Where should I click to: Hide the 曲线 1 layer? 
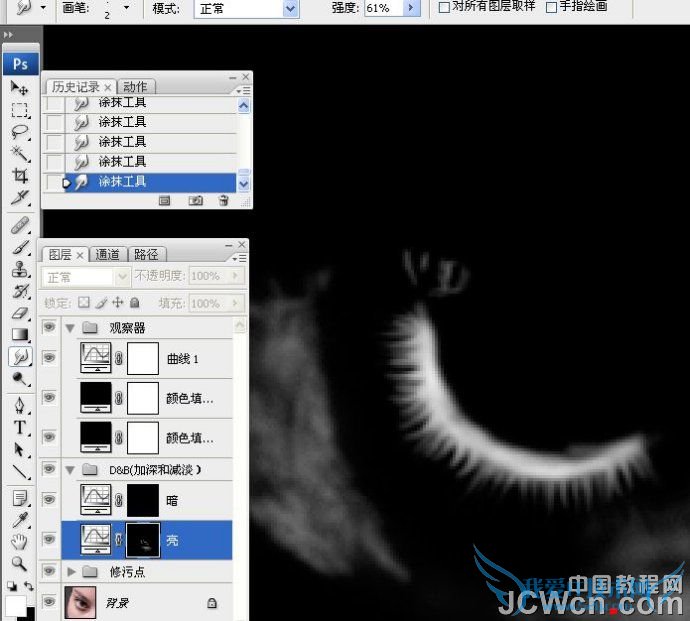pyautogui.click(x=49, y=358)
